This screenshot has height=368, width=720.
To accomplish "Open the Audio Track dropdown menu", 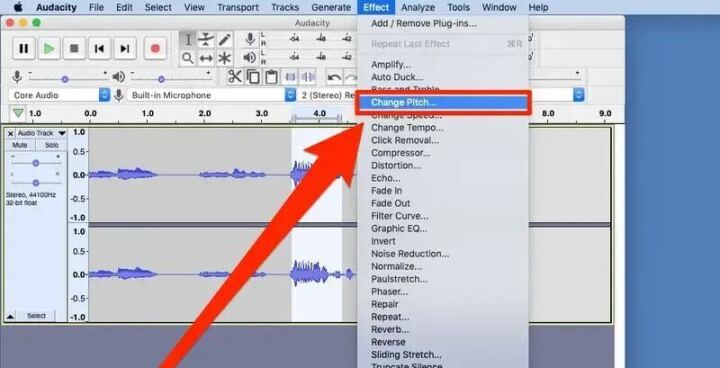I will [x=42, y=133].
